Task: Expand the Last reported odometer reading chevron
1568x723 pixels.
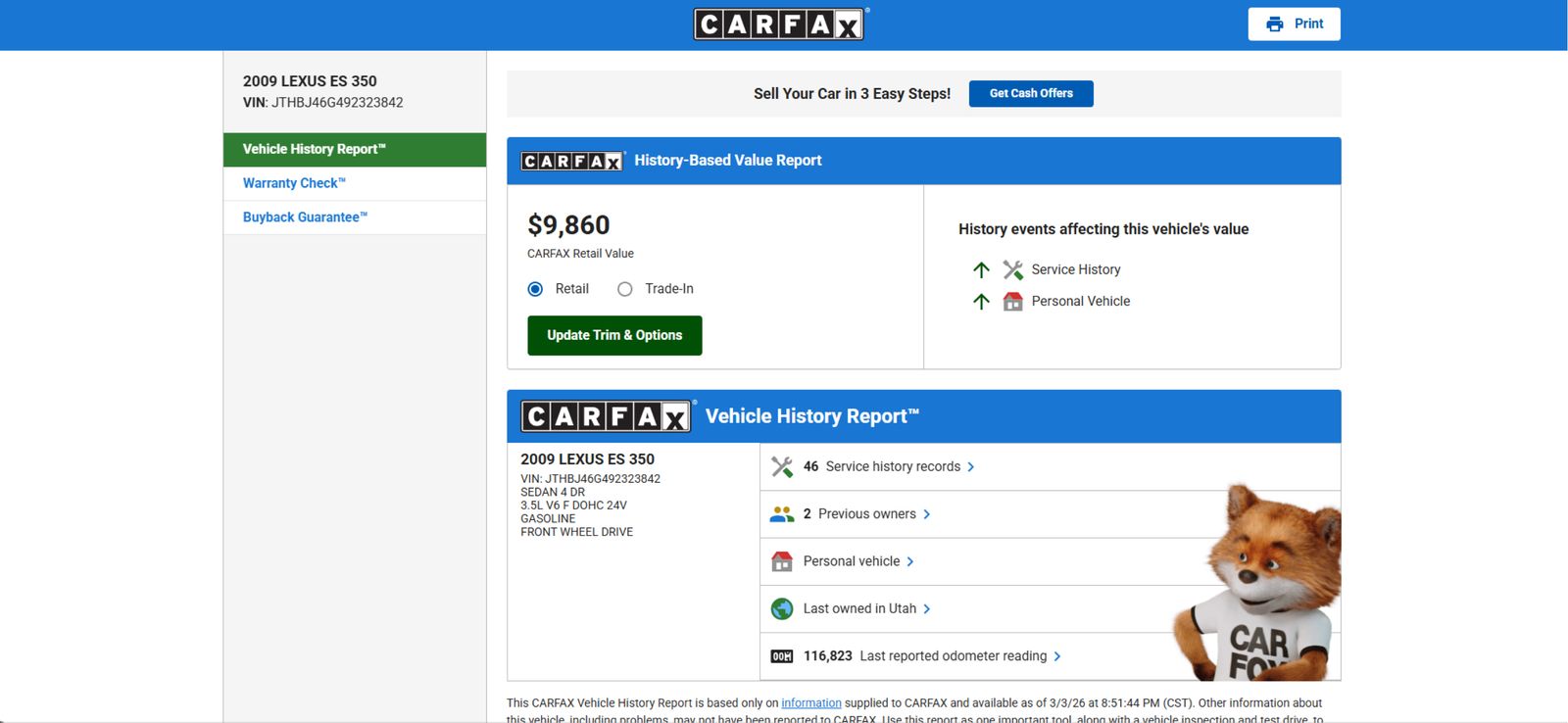Action: 1057,656
